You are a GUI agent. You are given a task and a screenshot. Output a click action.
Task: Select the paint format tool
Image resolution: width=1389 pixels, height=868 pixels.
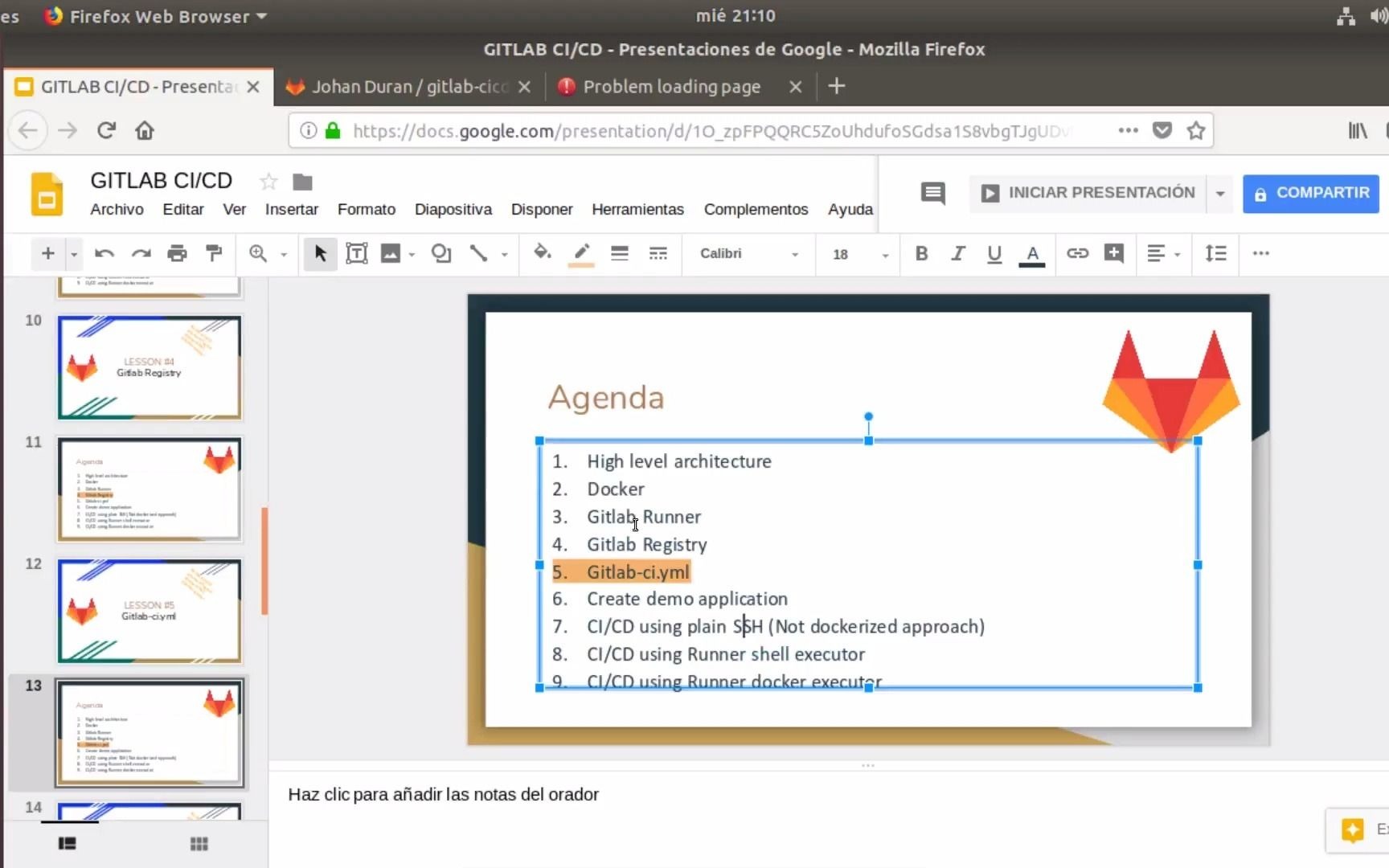coord(214,254)
